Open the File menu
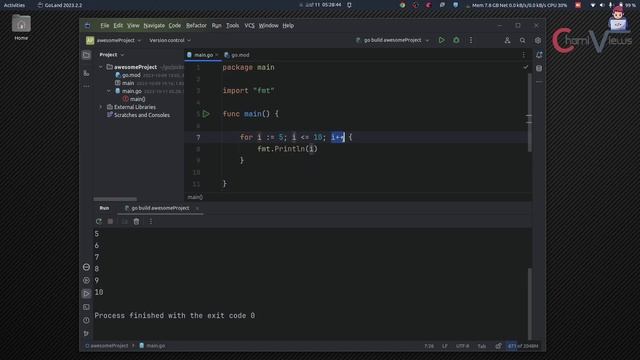The height and width of the screenshot is (360, 640). (104, 25)
